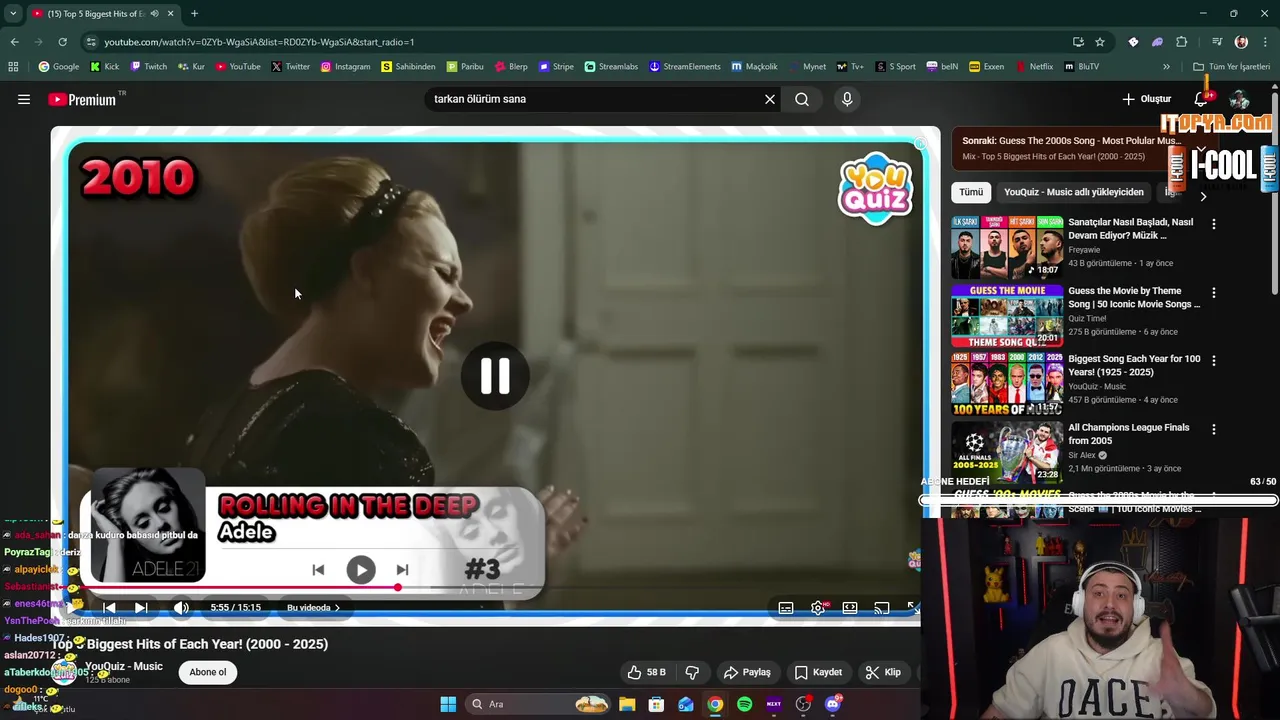Like the video (58 B)
The width and height of the screenshot is (1280, 720).
(646, 672)
